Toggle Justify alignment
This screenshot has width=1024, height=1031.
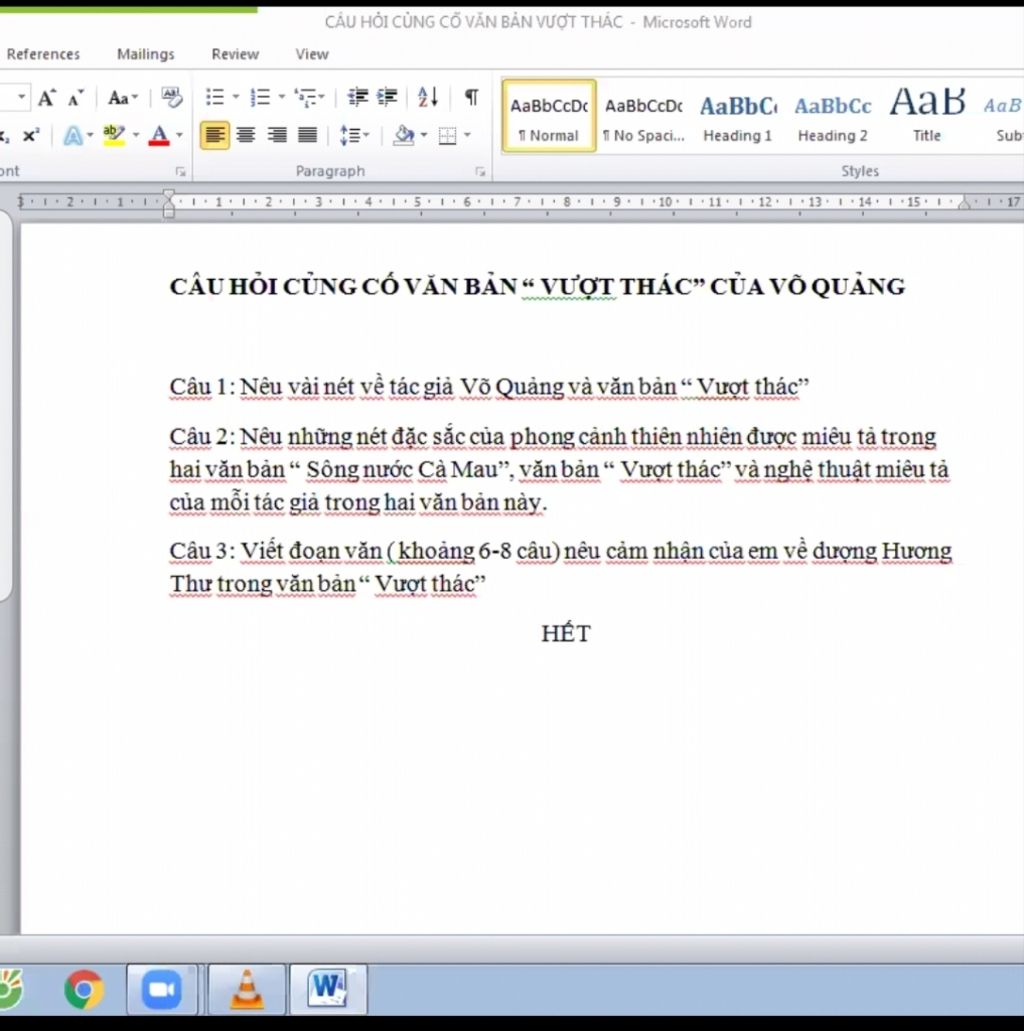click(307, 135)
